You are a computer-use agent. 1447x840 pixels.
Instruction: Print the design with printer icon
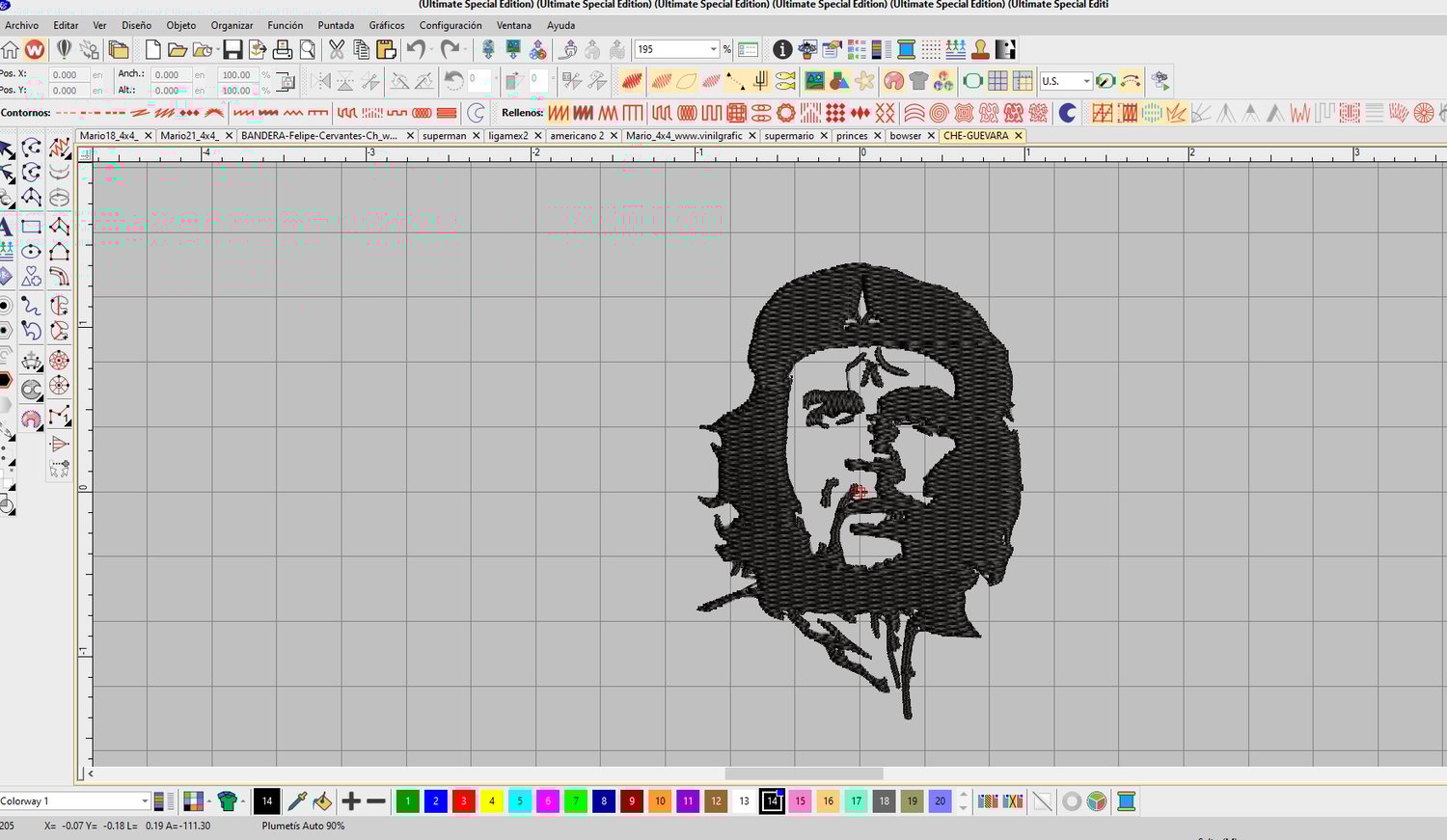coord(283,49)
